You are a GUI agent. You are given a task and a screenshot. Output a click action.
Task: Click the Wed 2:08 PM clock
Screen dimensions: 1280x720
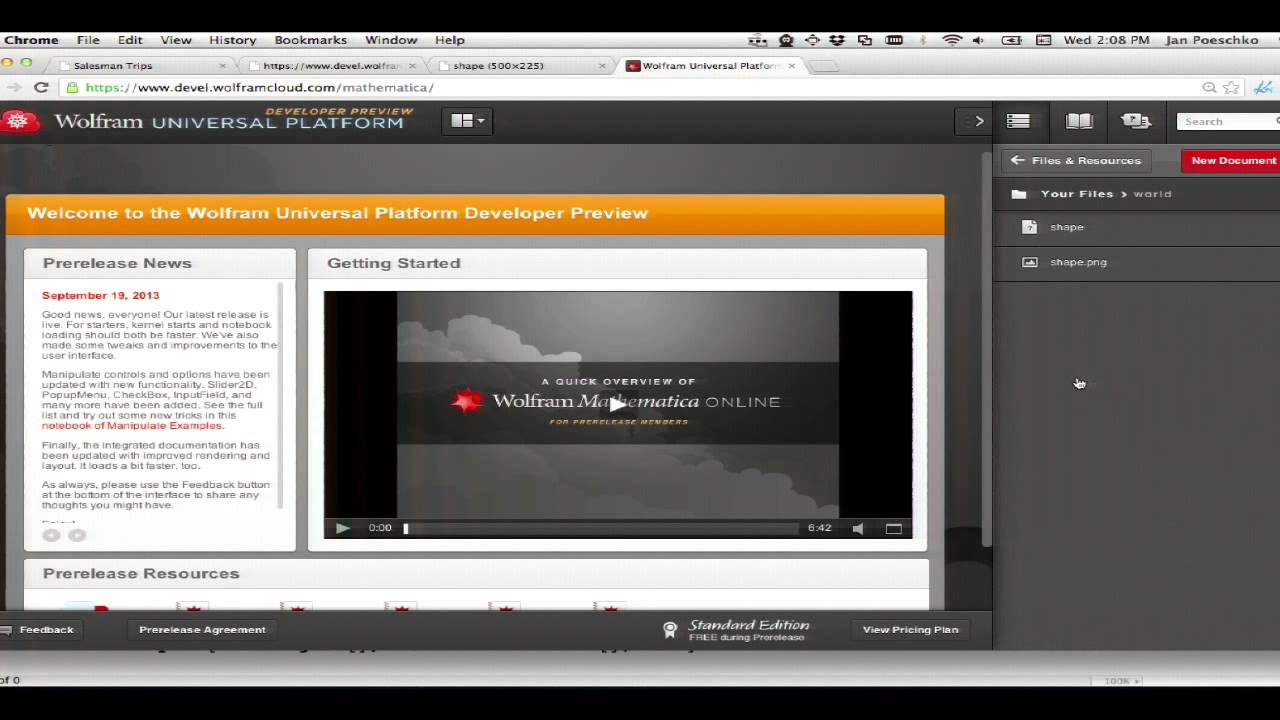coord(1107,40)
